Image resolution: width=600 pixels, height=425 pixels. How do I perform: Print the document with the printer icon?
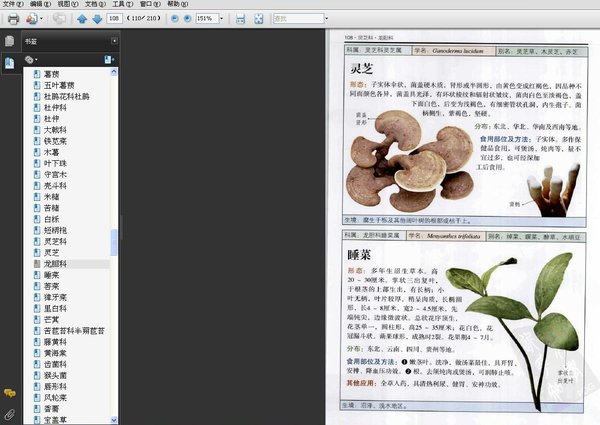point(13,18)
